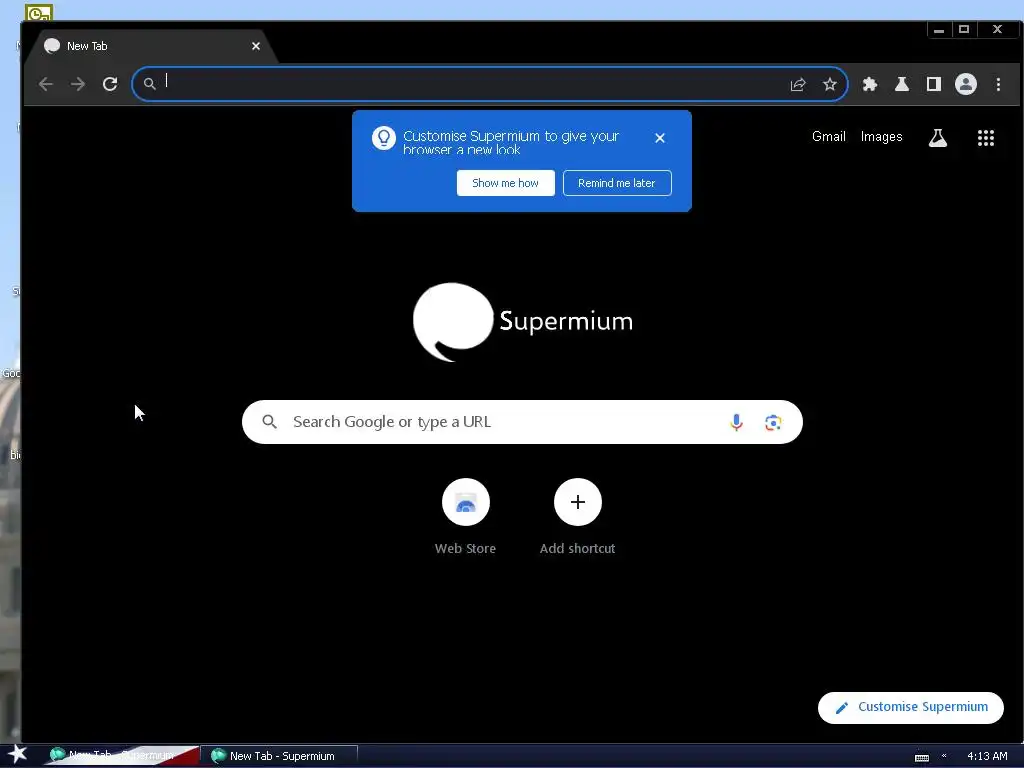Click the share page icon in the address bar
Viewport: 1024px width, 768px height.
point(798,84)
